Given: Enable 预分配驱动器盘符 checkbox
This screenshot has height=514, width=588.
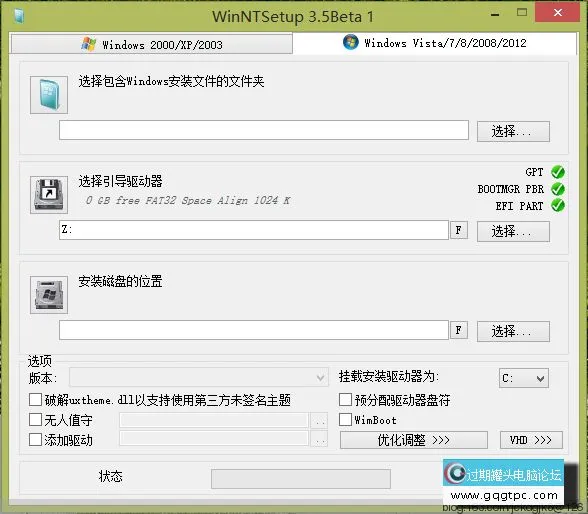Looking at the screenshot, I should 345,400.
